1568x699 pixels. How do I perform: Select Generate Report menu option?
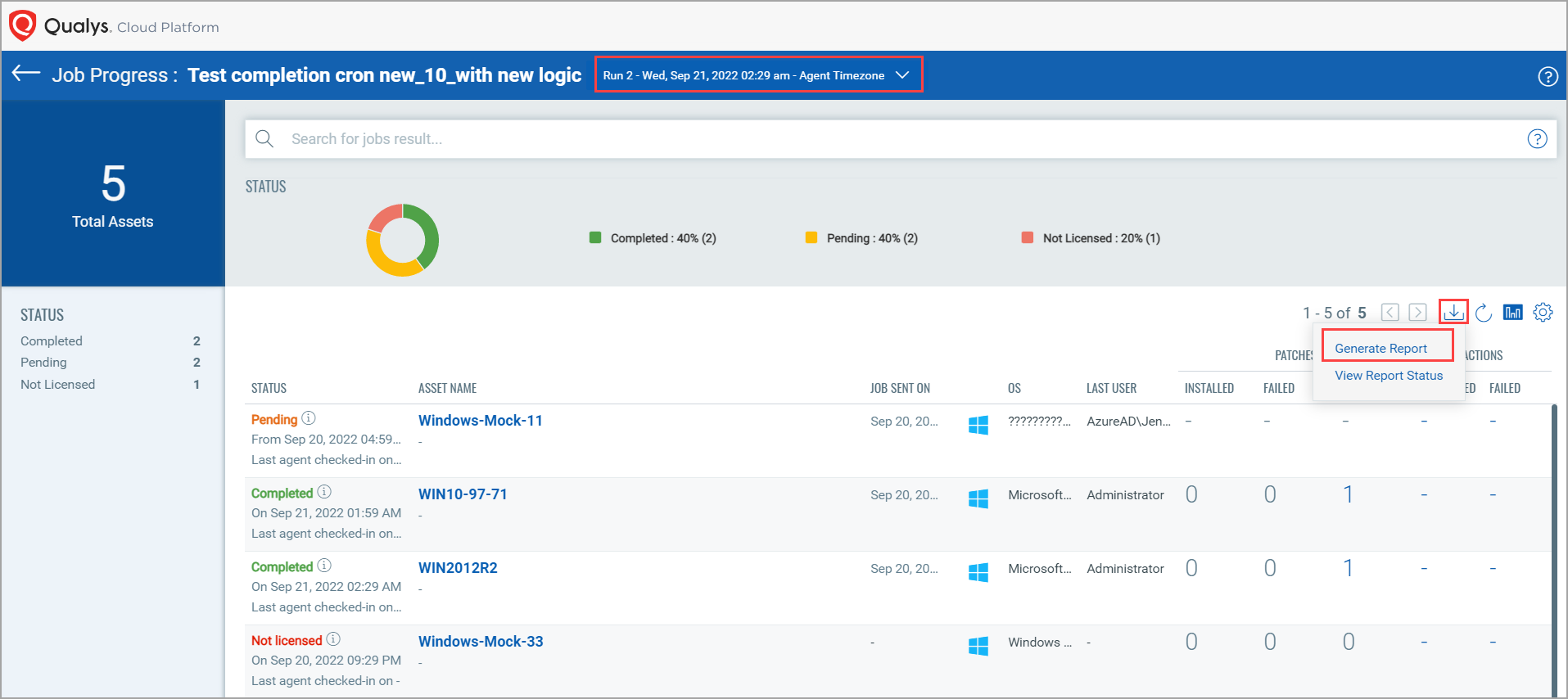click(1380, 349)
